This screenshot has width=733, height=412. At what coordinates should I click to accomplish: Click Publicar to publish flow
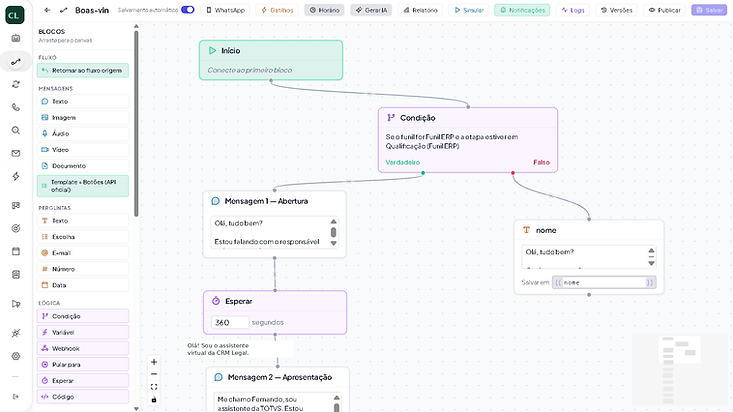[x=664, y=10]
